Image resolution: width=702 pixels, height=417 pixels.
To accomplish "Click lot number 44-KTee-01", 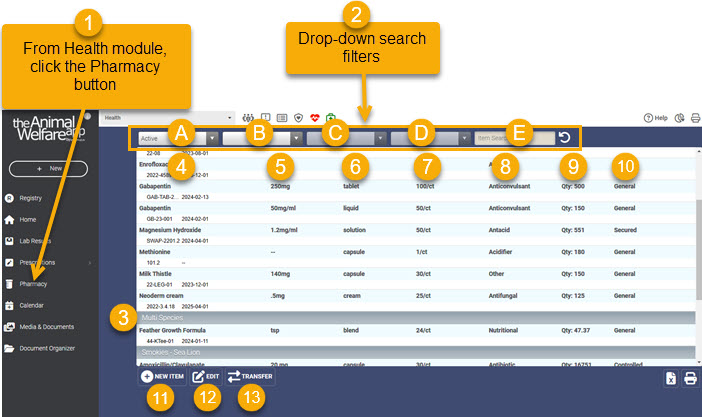I will pos(160,341).
